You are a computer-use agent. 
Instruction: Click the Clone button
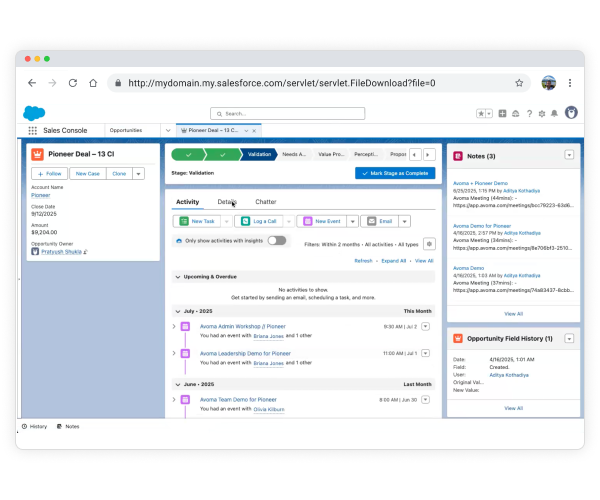(x=119, y=174)
